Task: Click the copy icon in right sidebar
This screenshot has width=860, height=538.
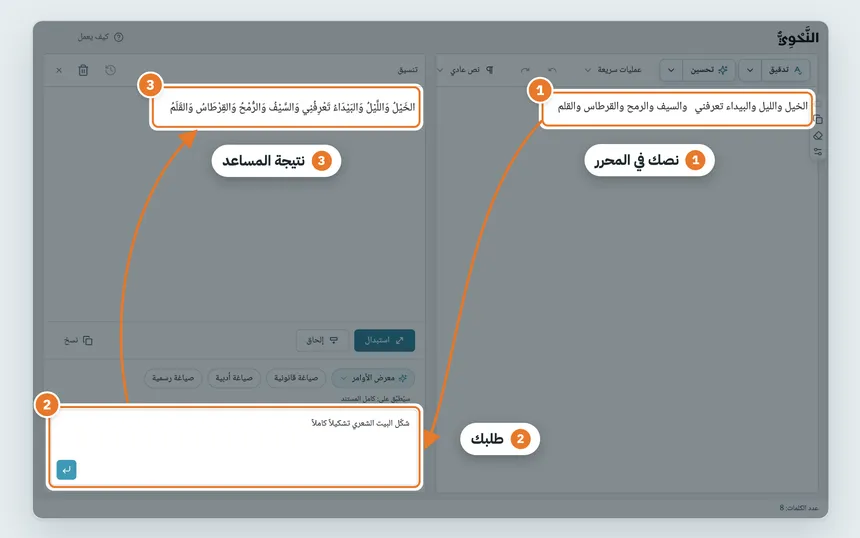Action: [x=818, y=119]
